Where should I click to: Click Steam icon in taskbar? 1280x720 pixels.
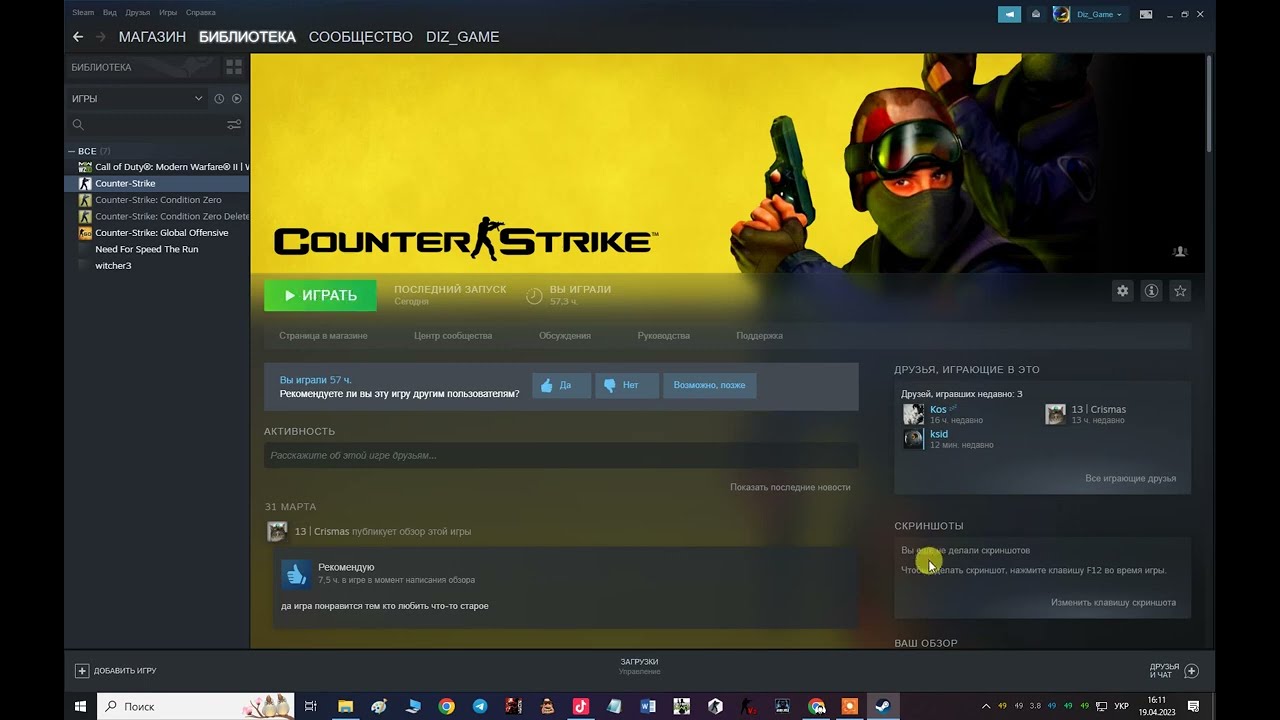coord(883,706)
